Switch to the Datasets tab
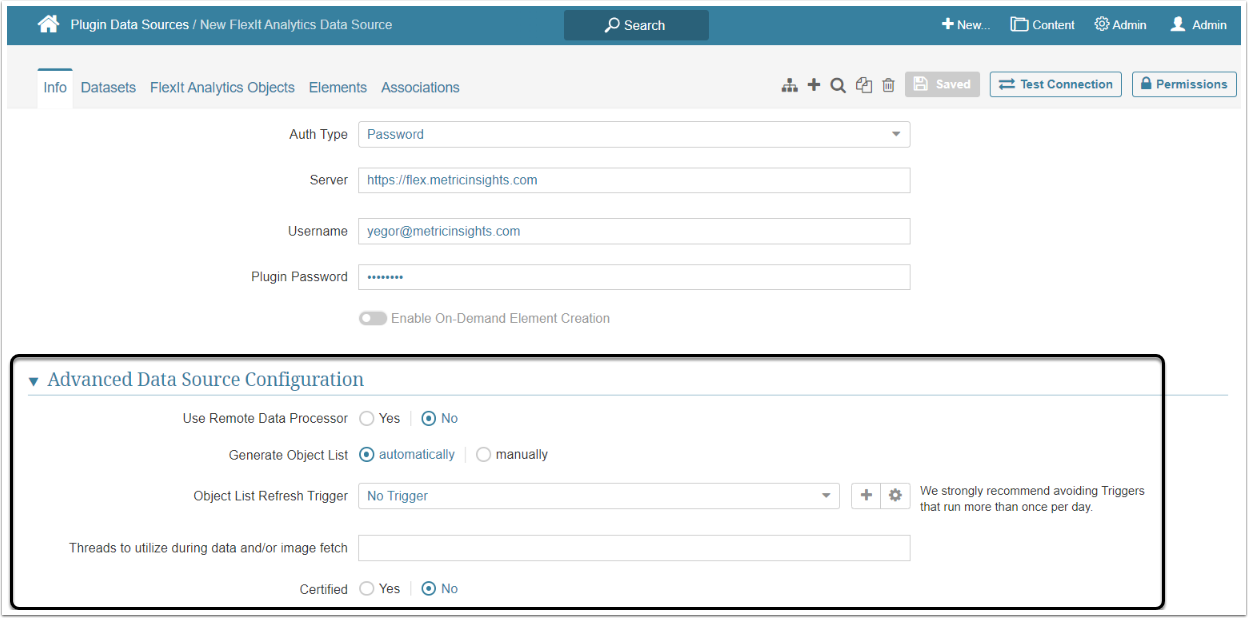 click(x=108, y=88)
